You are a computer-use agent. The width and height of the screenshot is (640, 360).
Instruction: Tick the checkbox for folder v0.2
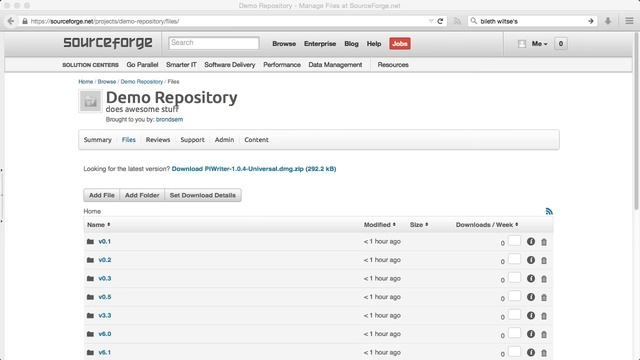click(515, 259)
